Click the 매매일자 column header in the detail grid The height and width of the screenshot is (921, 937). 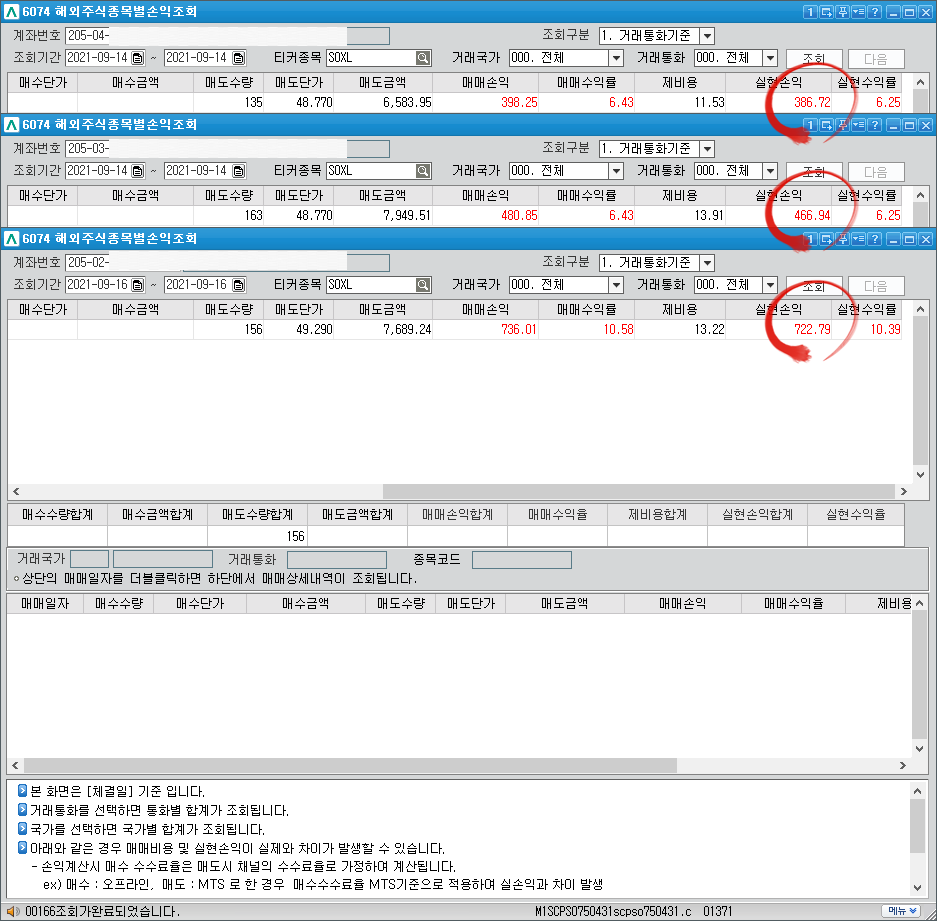pos(45,604)
